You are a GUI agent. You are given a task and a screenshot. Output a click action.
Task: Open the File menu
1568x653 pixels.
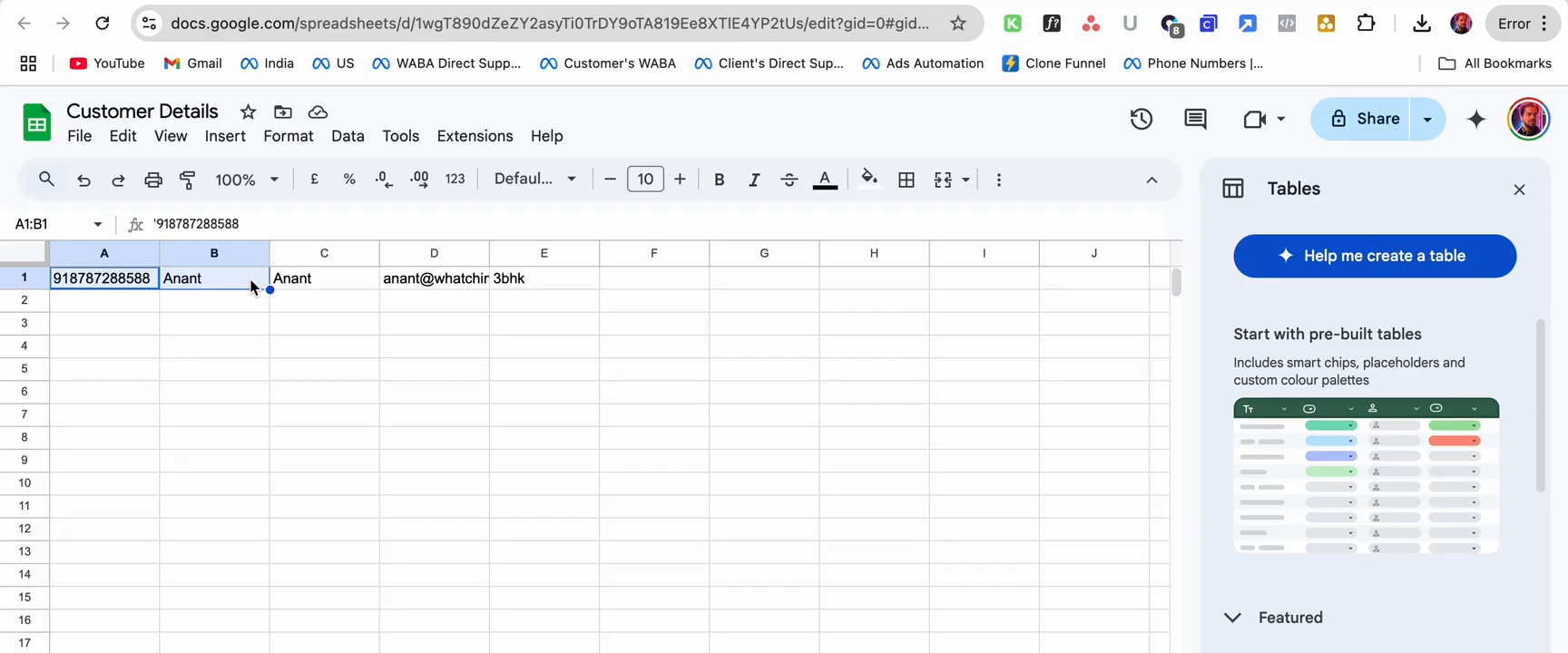pyautogui.click(x=80, y=136)
